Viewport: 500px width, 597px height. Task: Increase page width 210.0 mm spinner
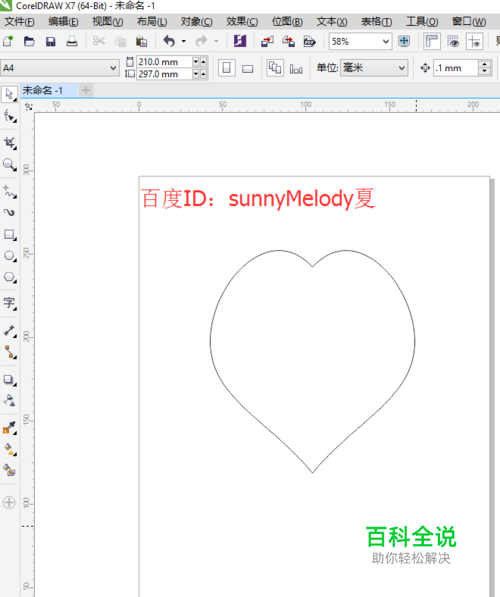point(203,62)
